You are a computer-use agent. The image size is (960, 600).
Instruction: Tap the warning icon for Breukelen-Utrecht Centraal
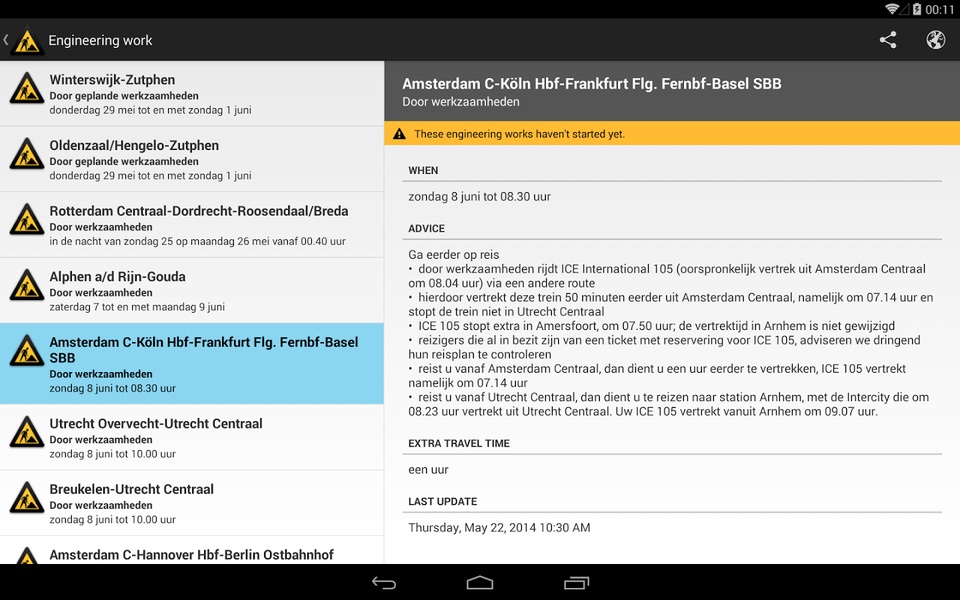[27, 498]
